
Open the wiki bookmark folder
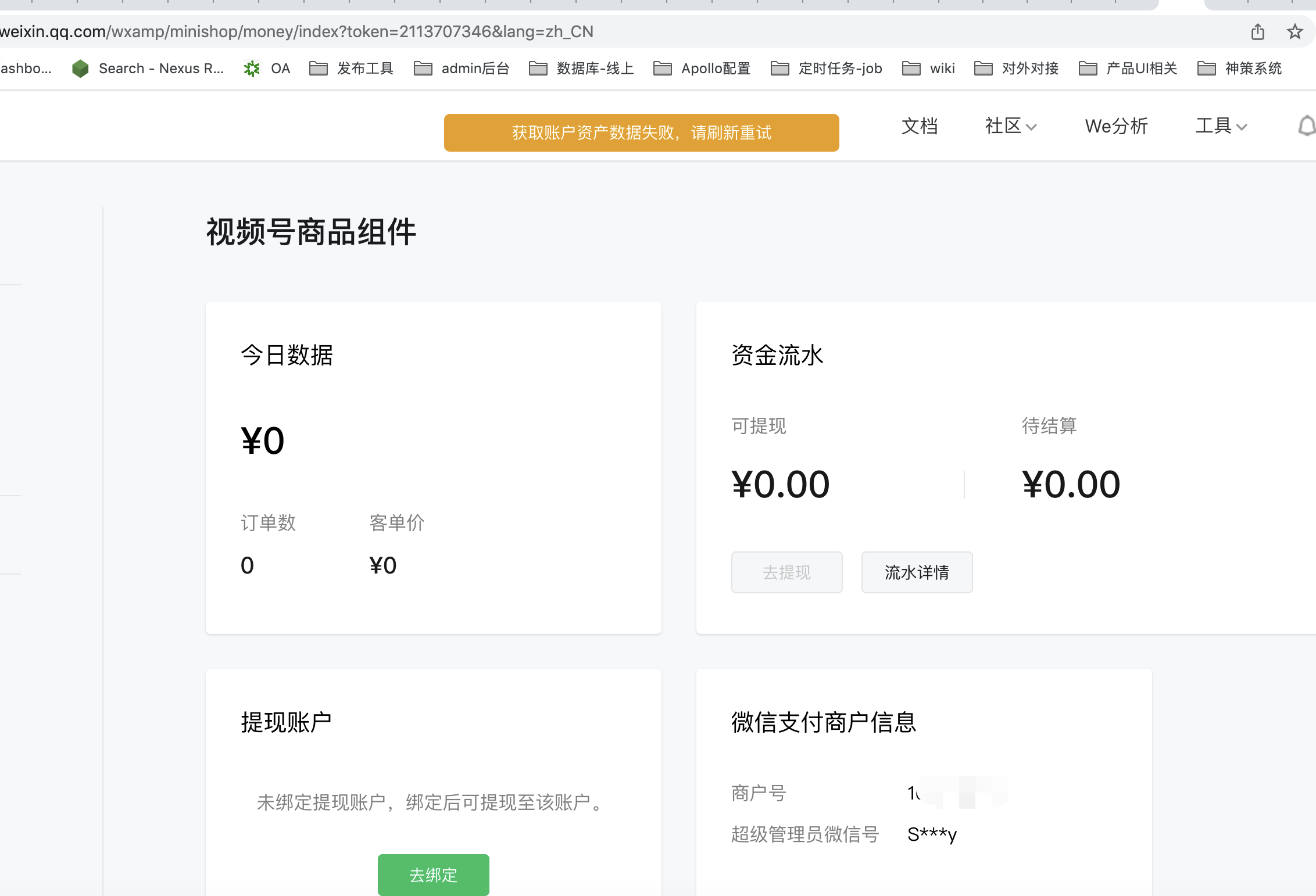point(929,69)
